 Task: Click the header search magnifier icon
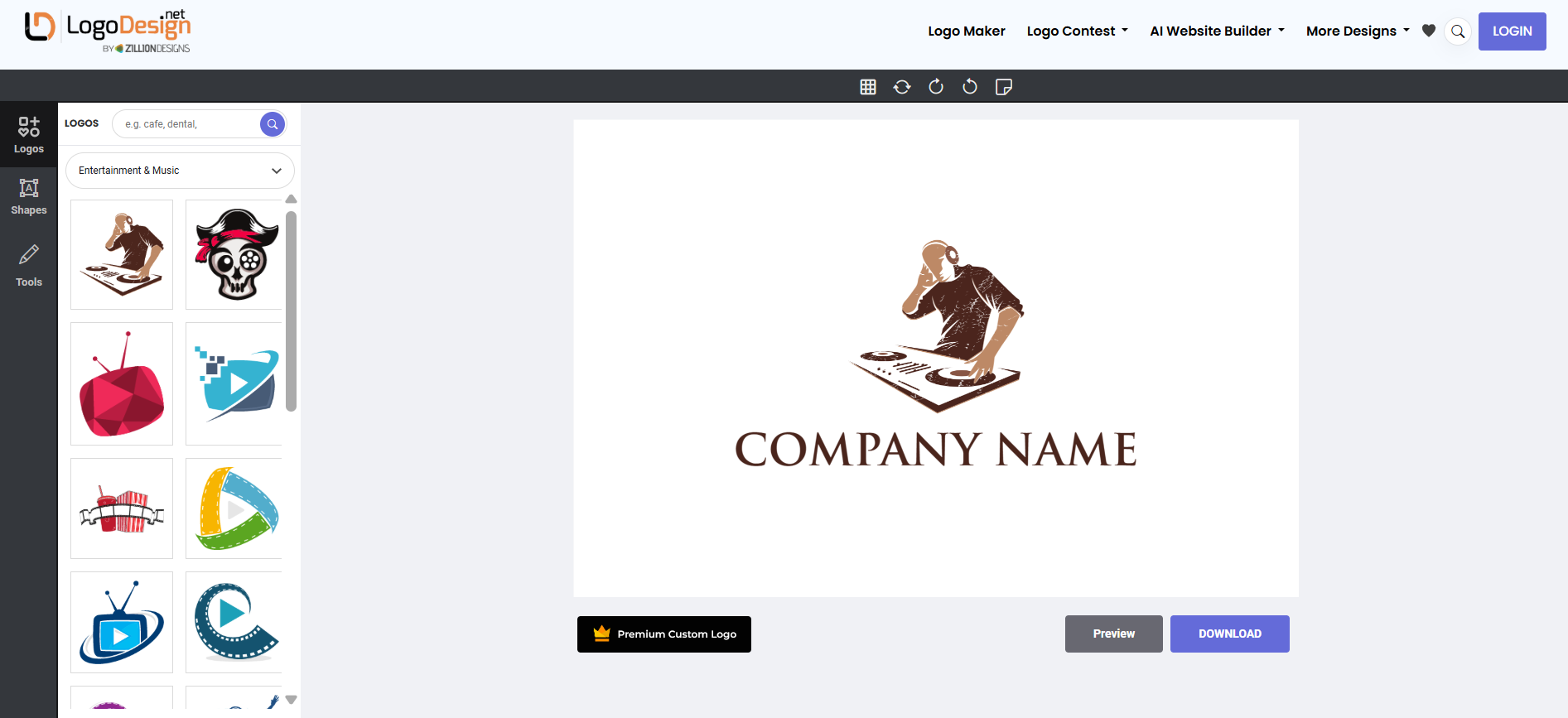pos(1458,31)
